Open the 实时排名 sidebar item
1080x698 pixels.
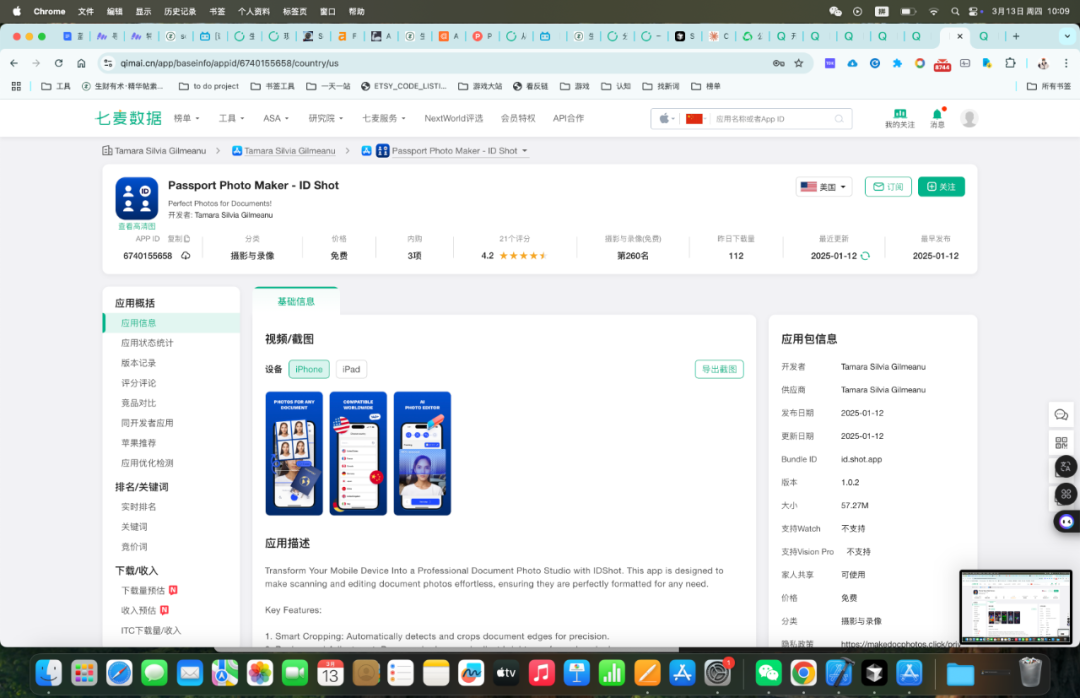tap(138, 507)
